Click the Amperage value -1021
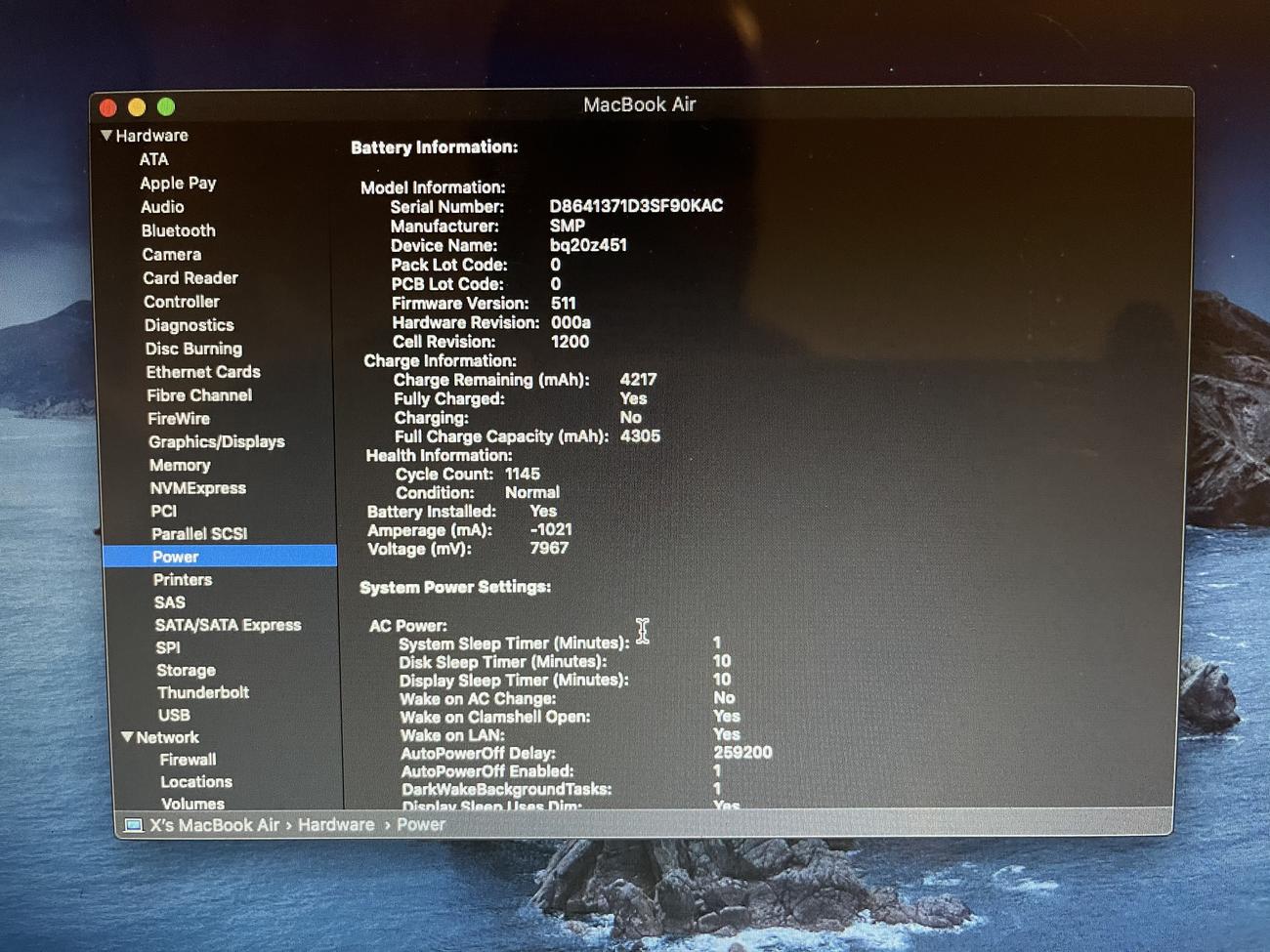Viewport: 1270px width, 952px height. click(x=551, y=529)
